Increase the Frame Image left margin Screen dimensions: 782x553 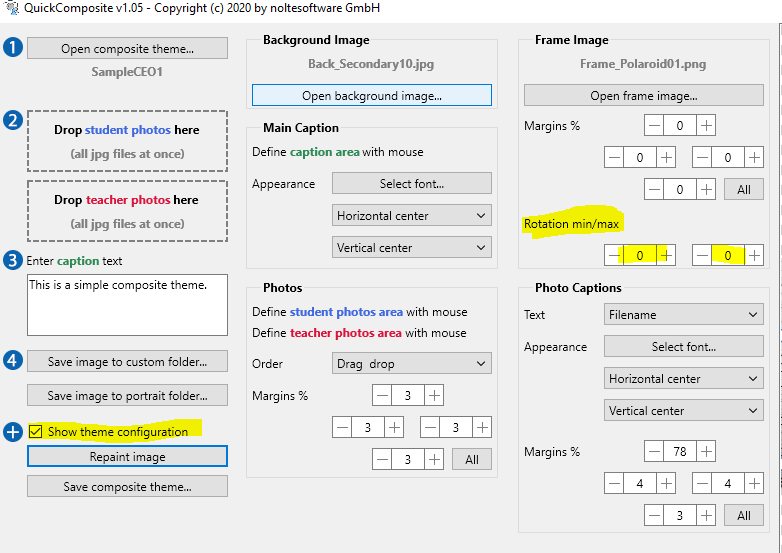point(666,158)
